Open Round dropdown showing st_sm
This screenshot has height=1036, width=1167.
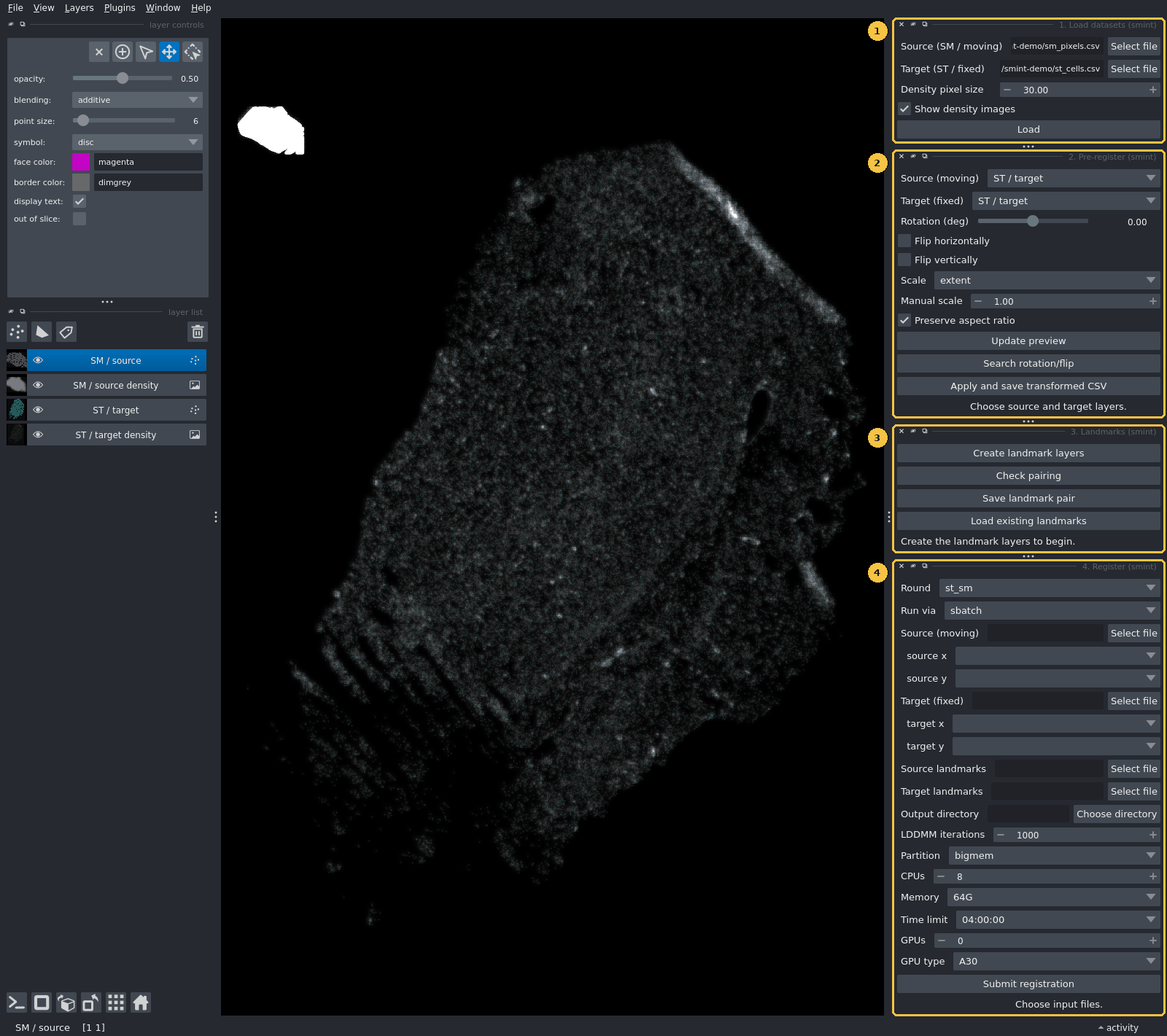(1050, 588)
